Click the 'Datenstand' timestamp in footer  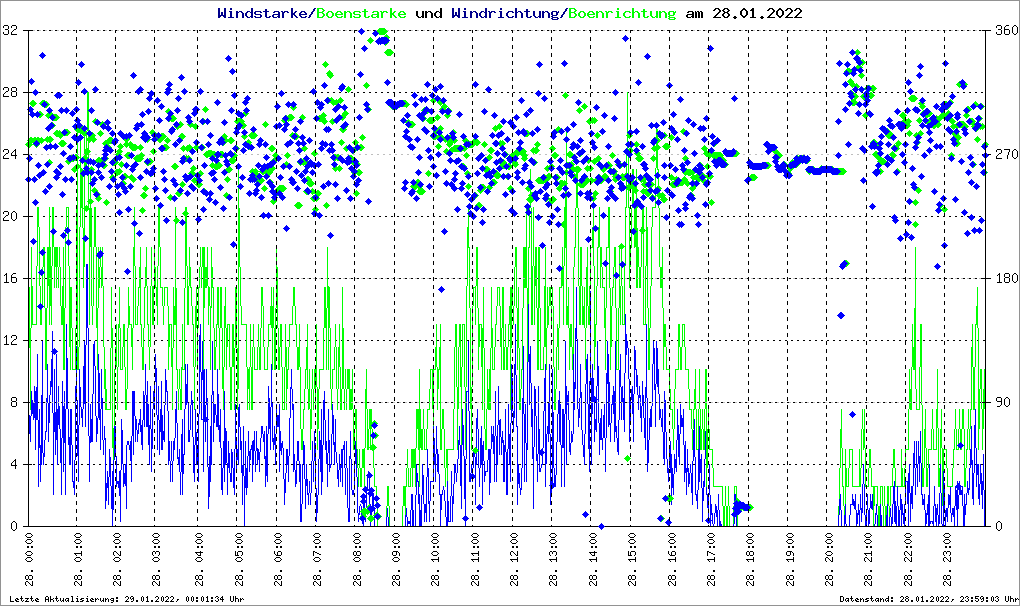pos(928,599)
